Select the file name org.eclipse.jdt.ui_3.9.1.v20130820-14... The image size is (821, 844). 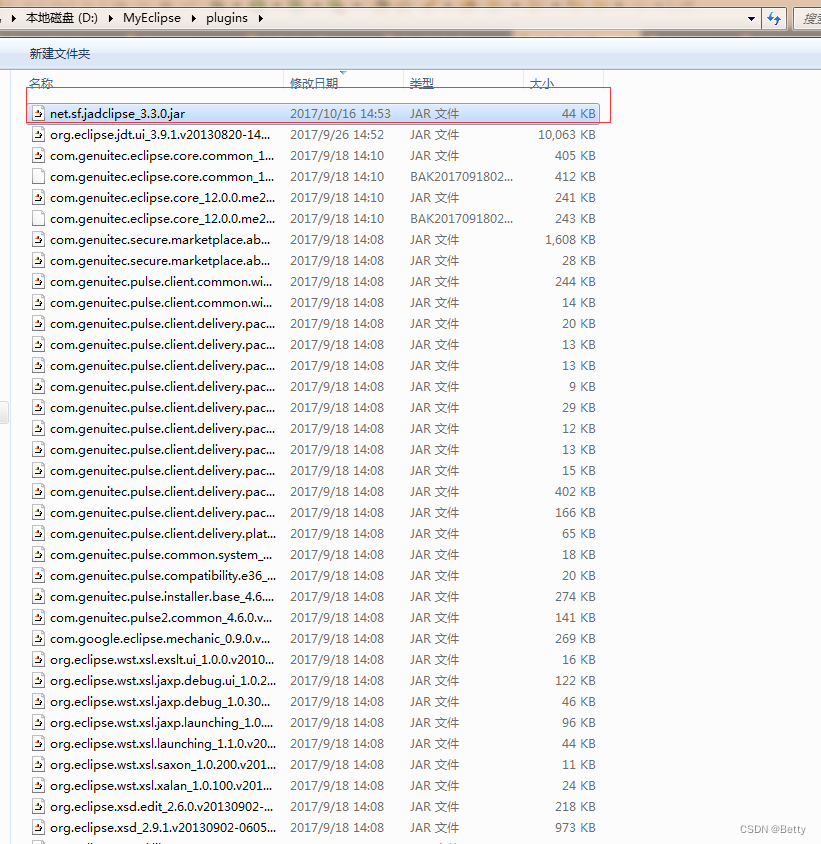tap(160, 135)
